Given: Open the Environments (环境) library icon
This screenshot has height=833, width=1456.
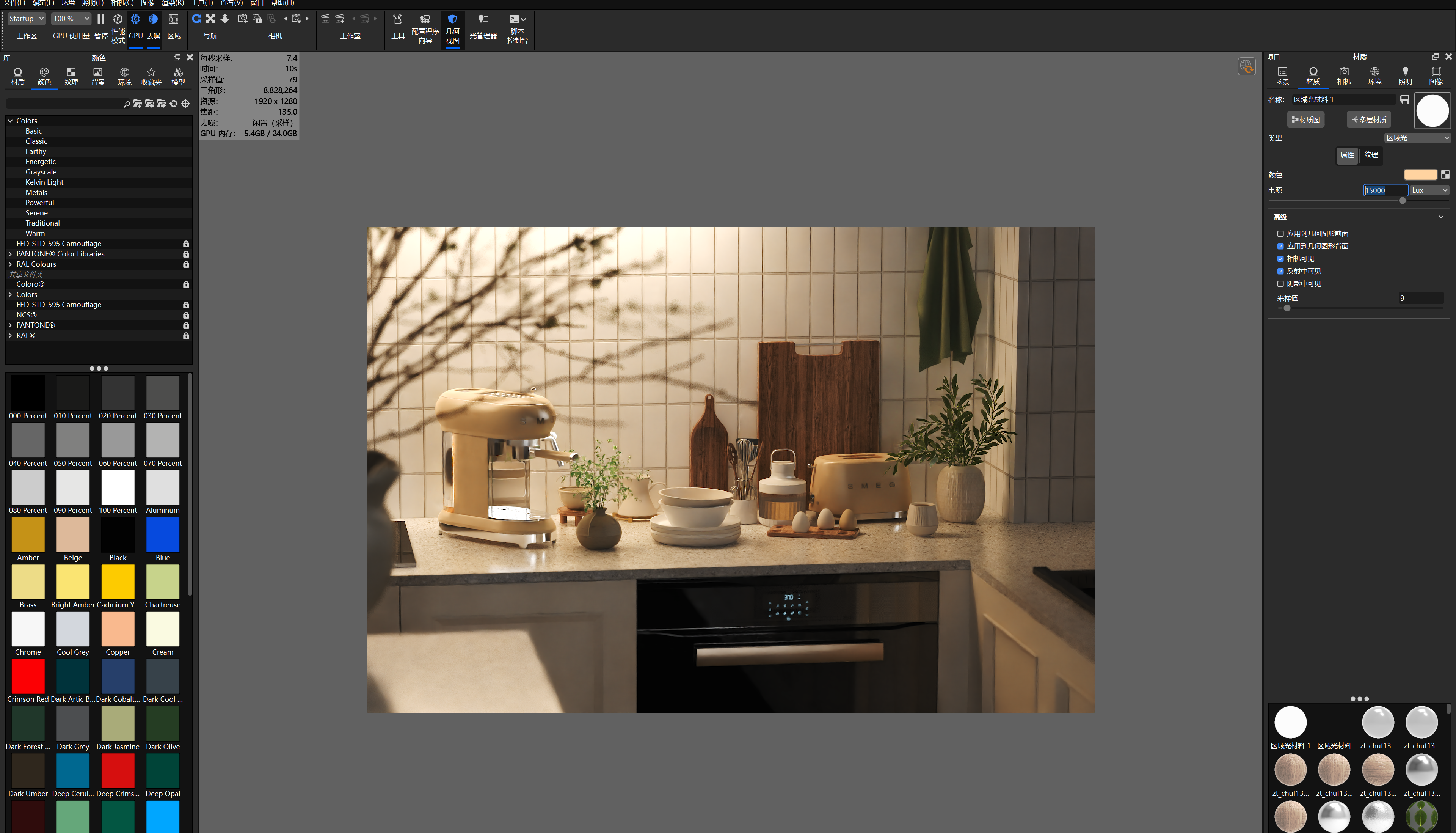Looking at the screenshot, I should [124, 73].
